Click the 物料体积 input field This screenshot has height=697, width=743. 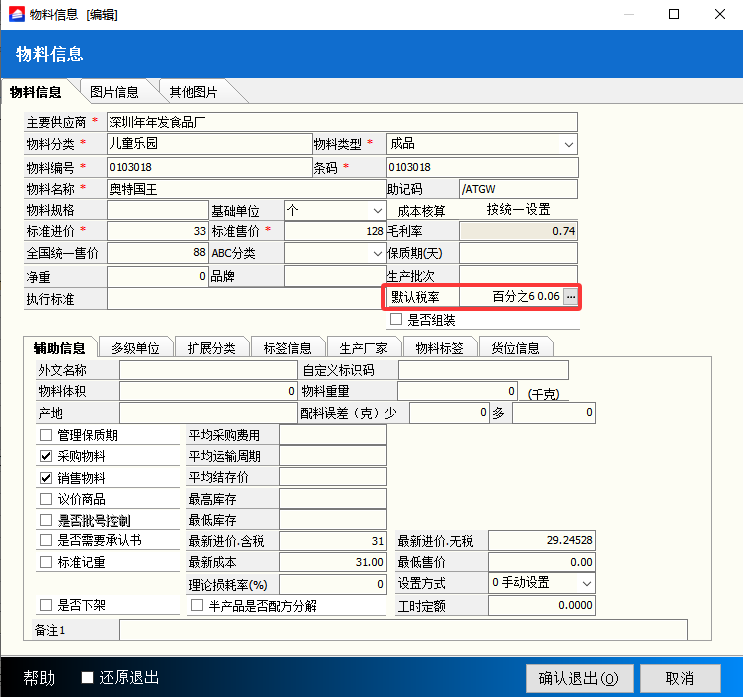pos(208,391)
